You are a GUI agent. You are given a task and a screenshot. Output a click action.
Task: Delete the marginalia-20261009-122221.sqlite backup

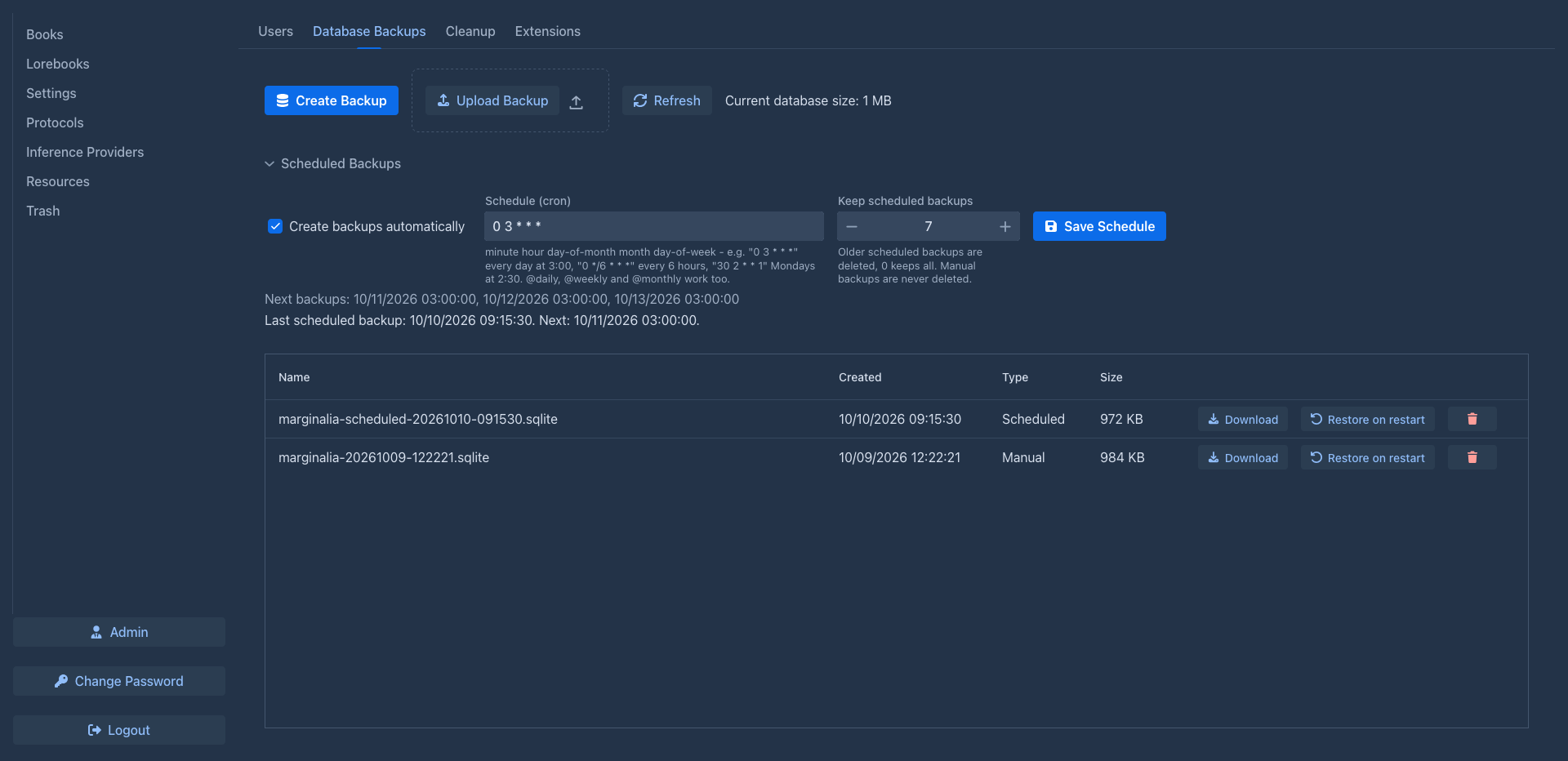pyautogui.click(x=1472, y=457)
